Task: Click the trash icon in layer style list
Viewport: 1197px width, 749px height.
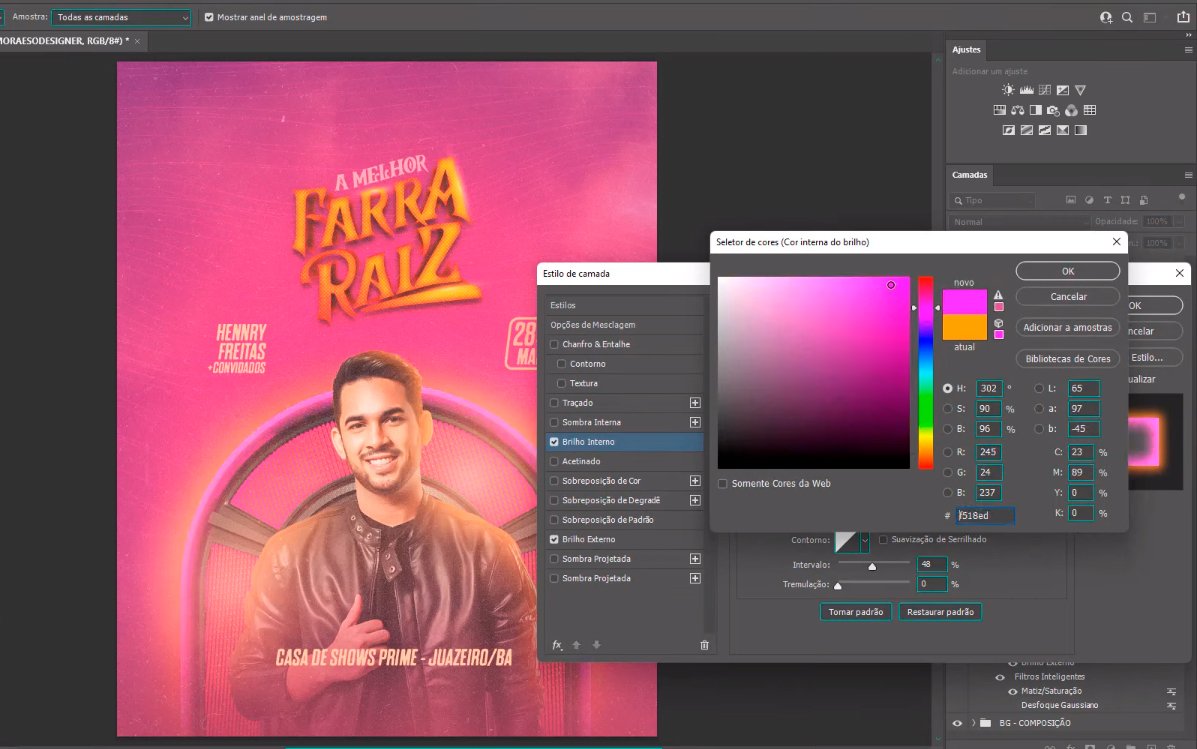Action: pyautogui.click(x=704, y=645)
